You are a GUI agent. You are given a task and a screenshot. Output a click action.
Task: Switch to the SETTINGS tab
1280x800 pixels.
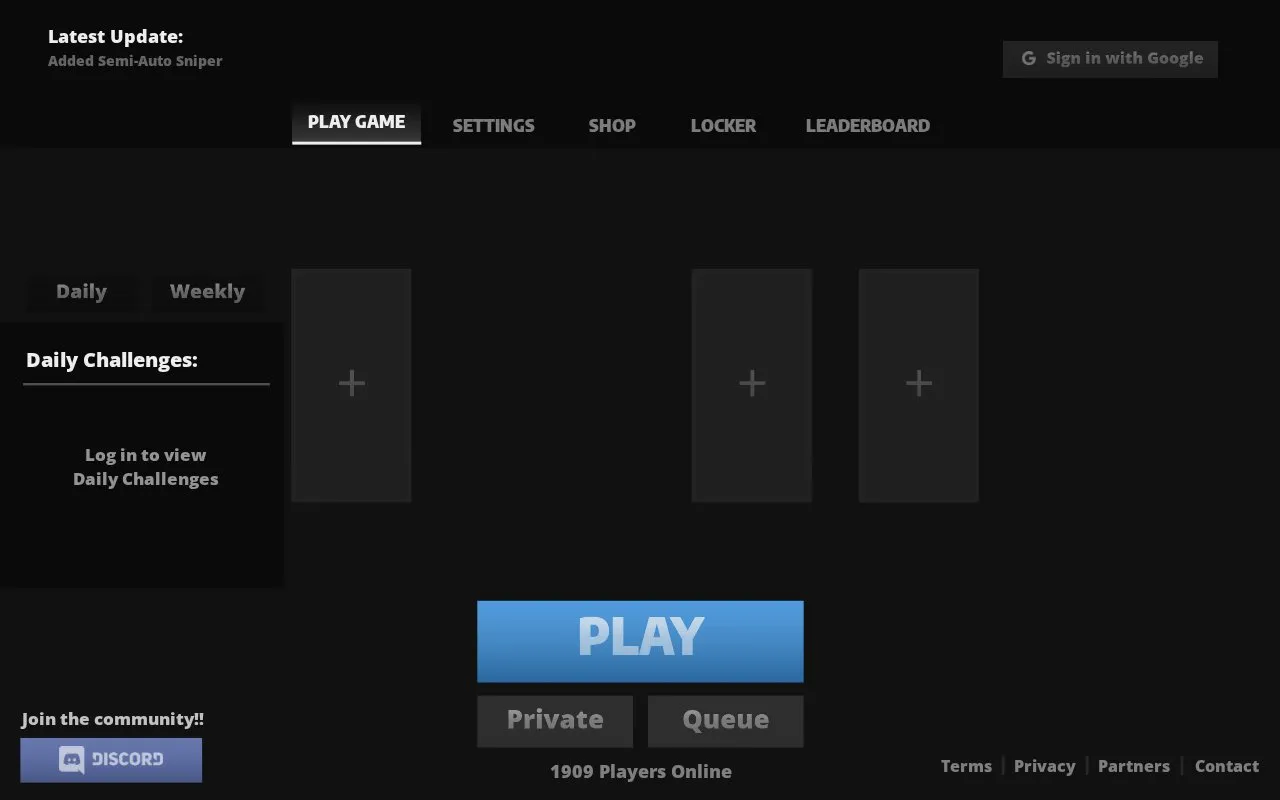493,126
